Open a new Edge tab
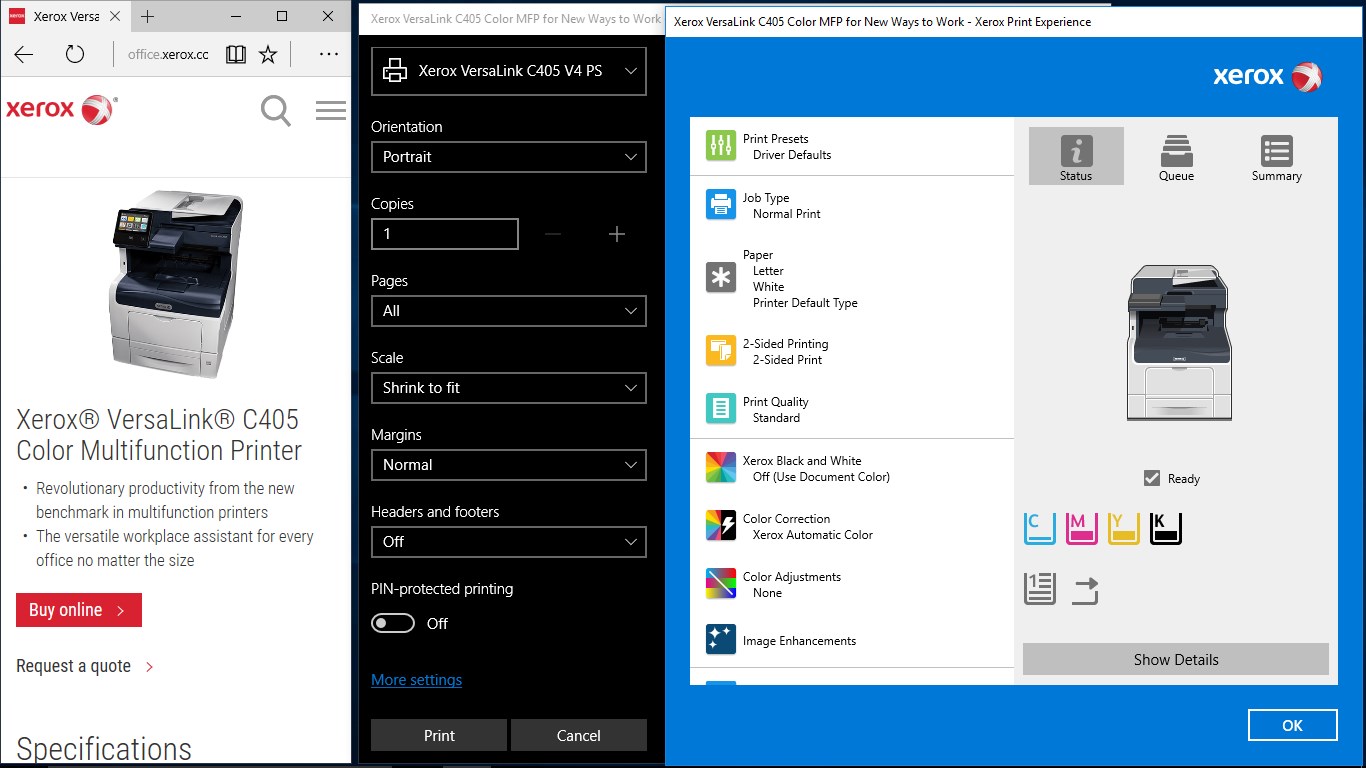The height and width of the screenshot is (768, 1366). pyautogui.click(x=148, y=17)
